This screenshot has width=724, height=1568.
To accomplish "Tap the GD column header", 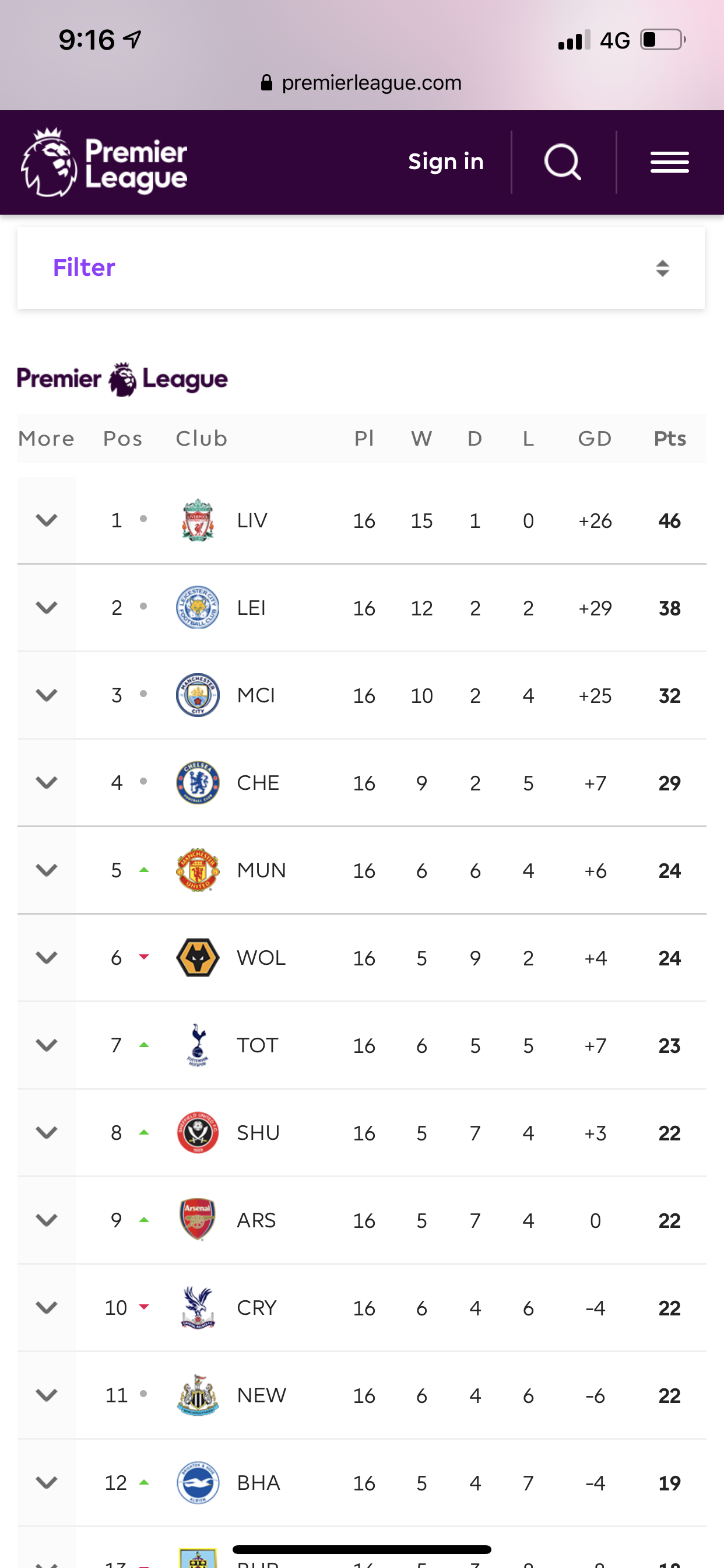I will coord(595,438).
